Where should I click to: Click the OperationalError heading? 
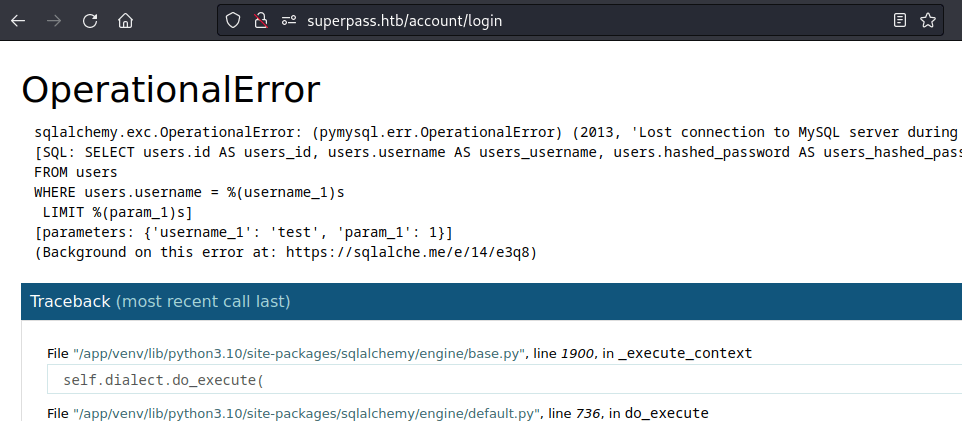[171, 90]
